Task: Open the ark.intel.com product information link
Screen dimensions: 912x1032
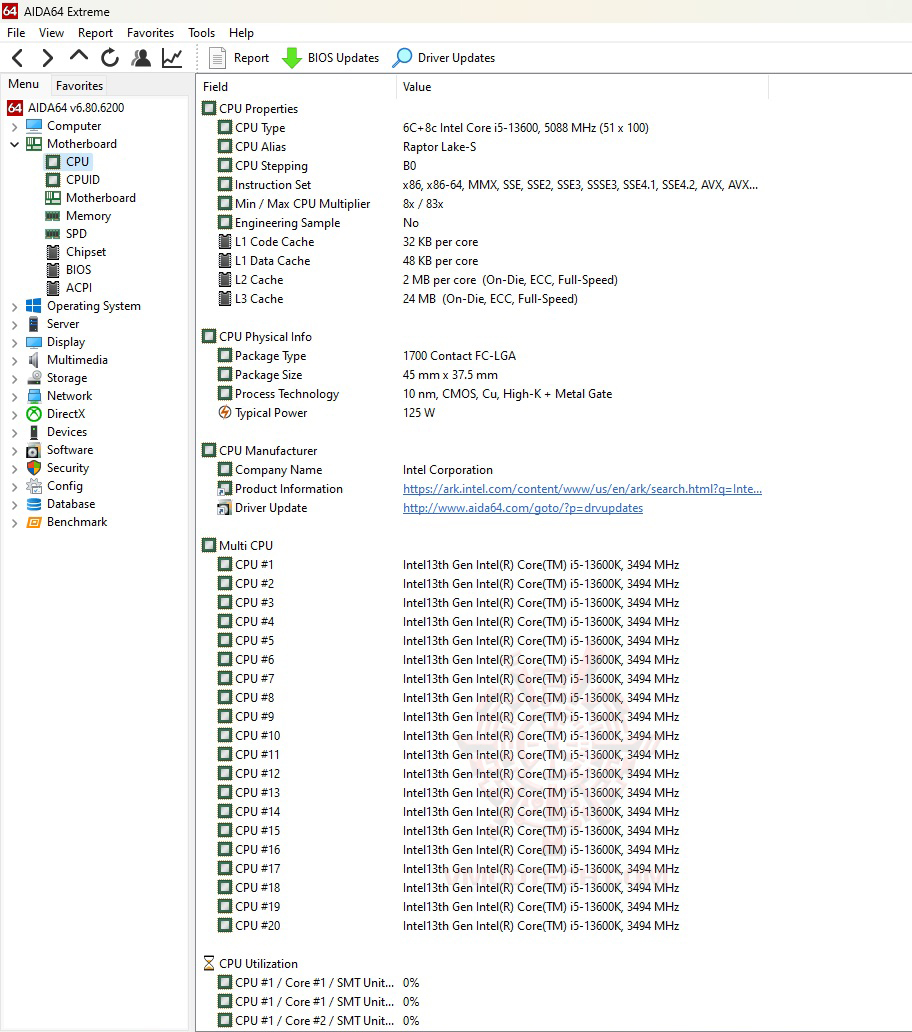Action: click(582, 489)
